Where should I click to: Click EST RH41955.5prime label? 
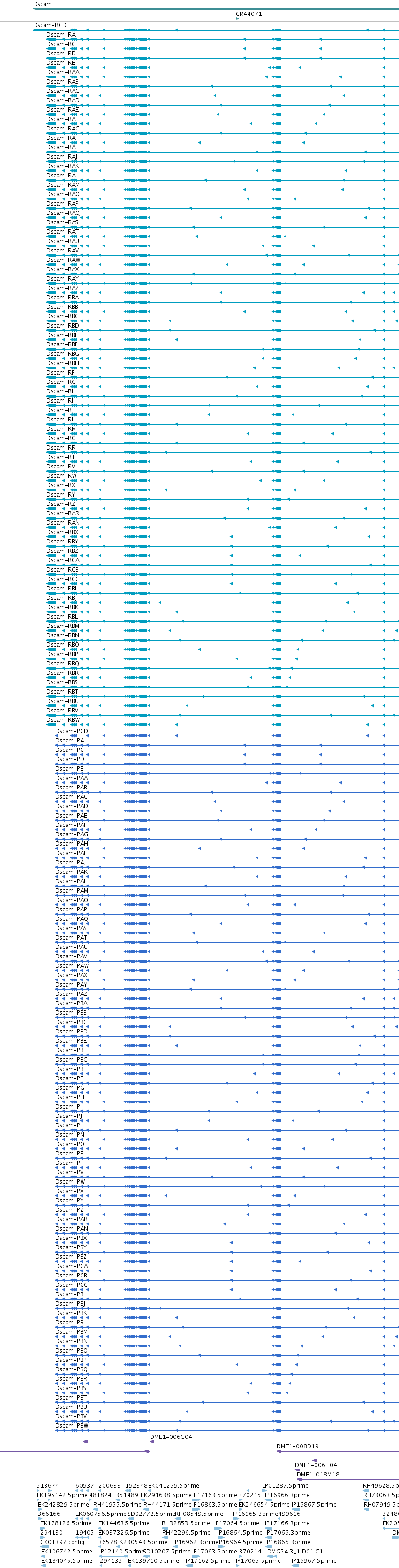coord(117,1505)
